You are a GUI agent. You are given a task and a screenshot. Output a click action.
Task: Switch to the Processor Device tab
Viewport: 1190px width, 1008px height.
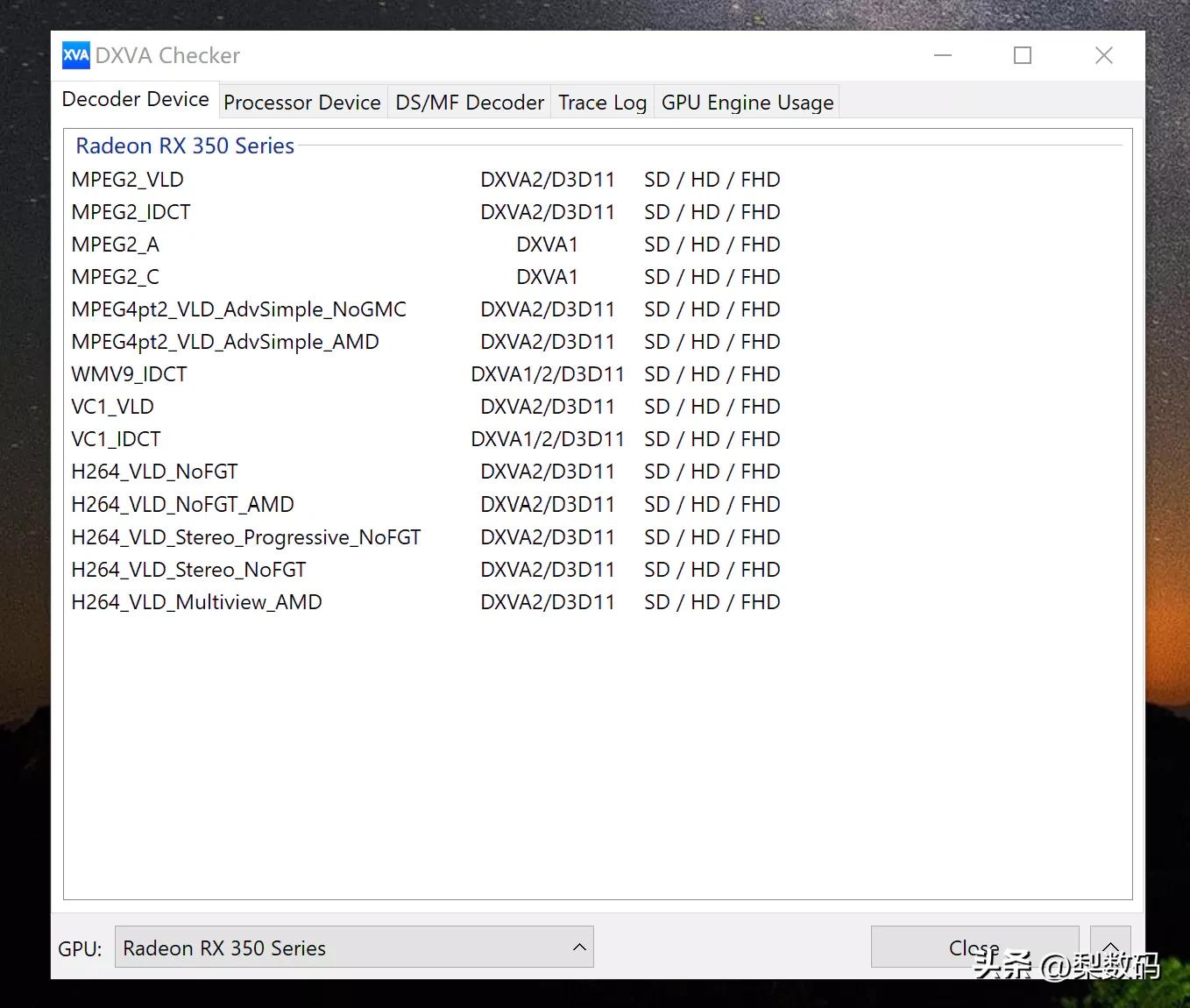301,103
